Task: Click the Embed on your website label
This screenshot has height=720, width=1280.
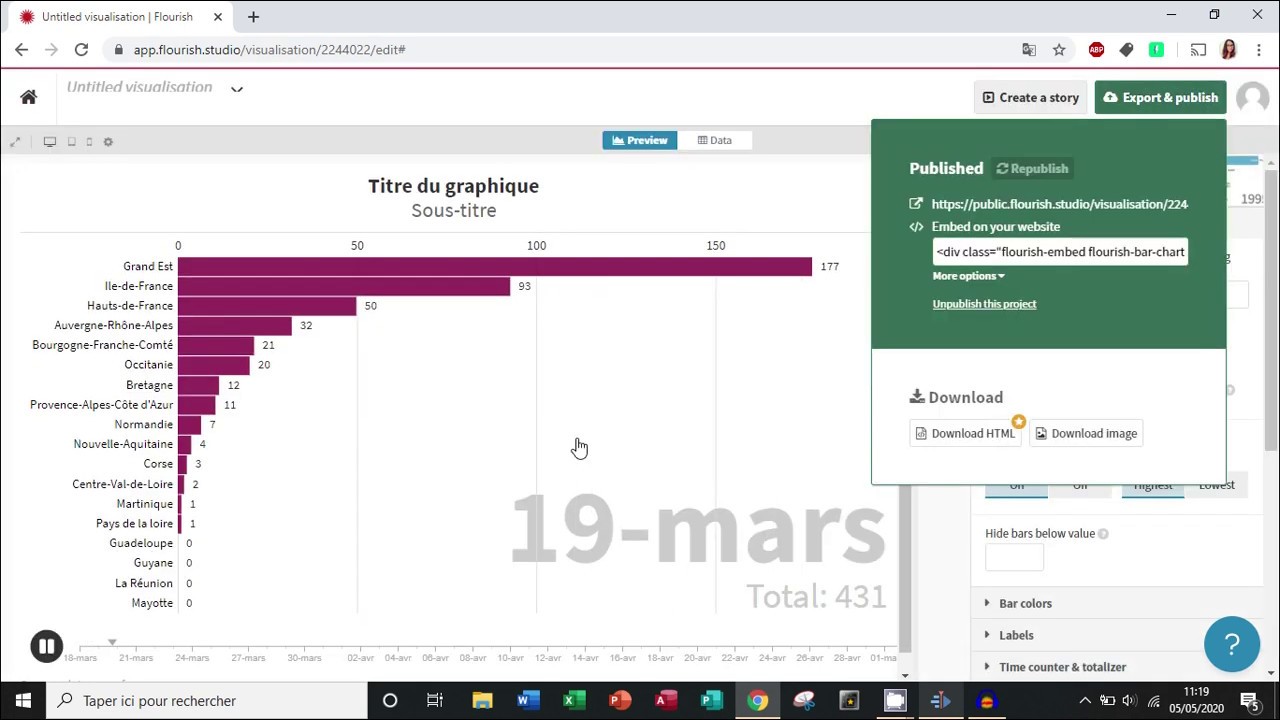Action: [995, 227]
